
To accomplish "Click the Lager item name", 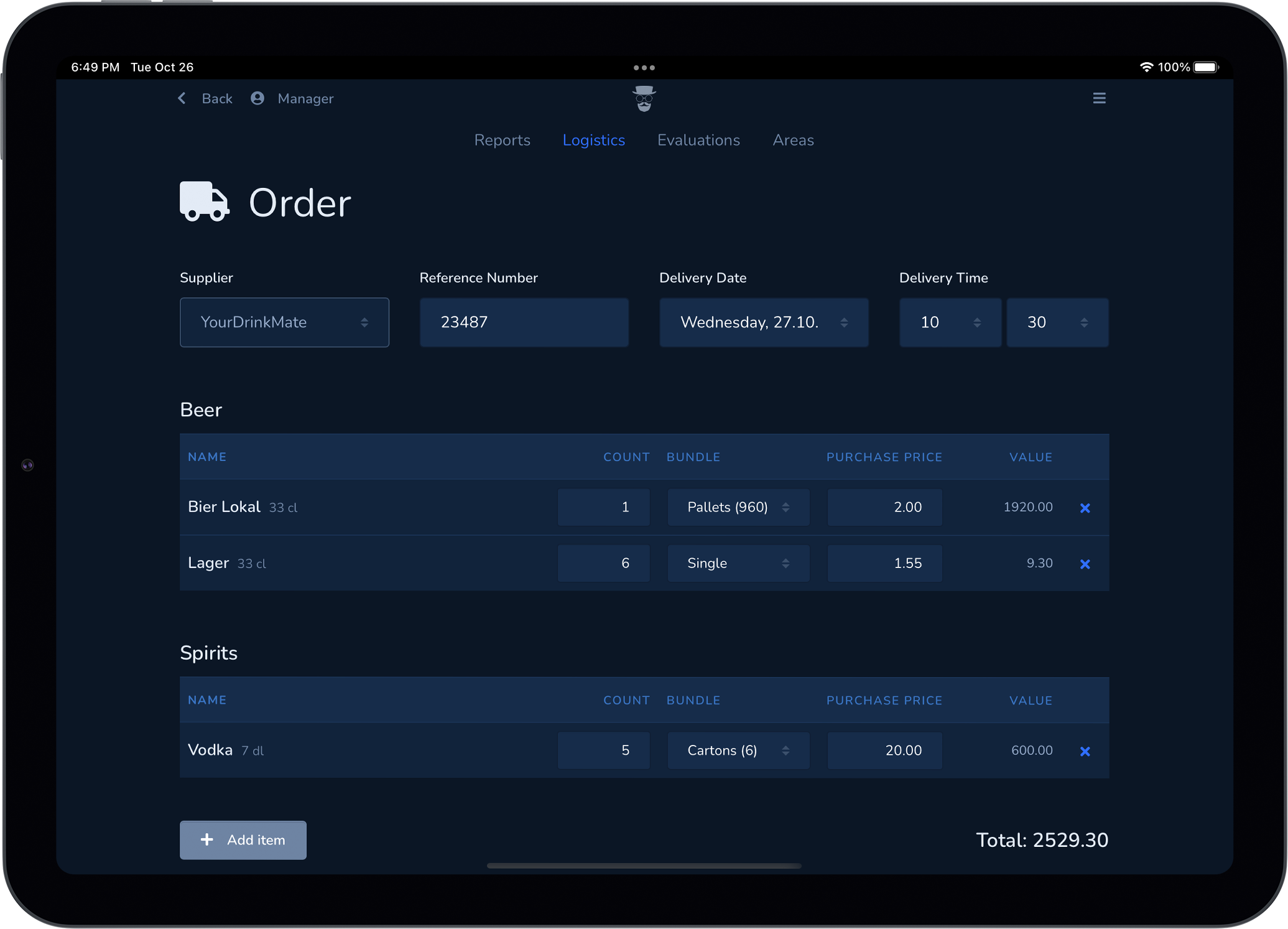I will pyautogui.click(x=208, y=563).
